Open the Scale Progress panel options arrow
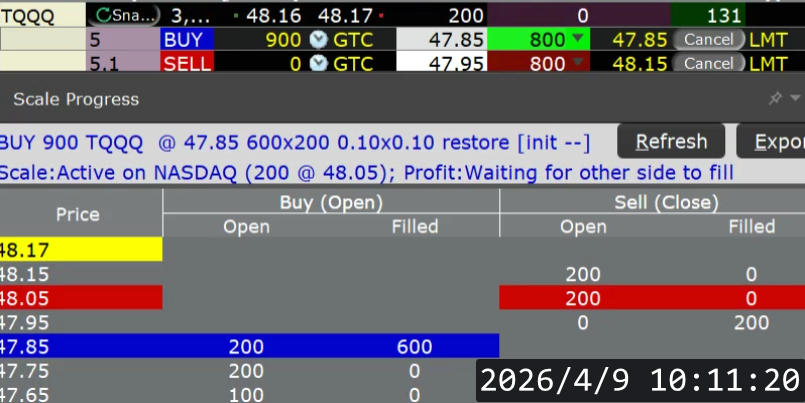 click(x=795, y=99)
